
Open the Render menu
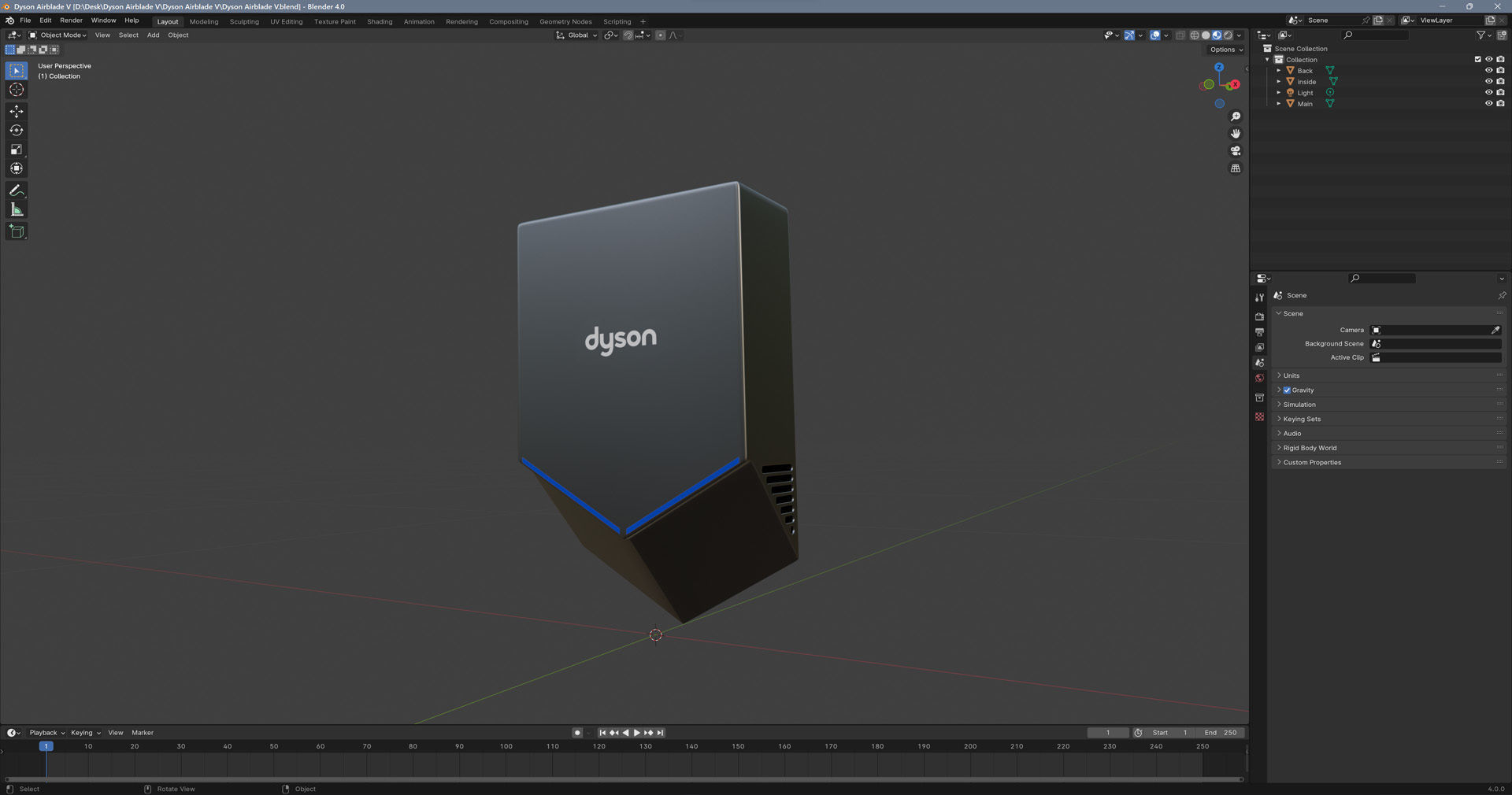click(x=71, y=20)
